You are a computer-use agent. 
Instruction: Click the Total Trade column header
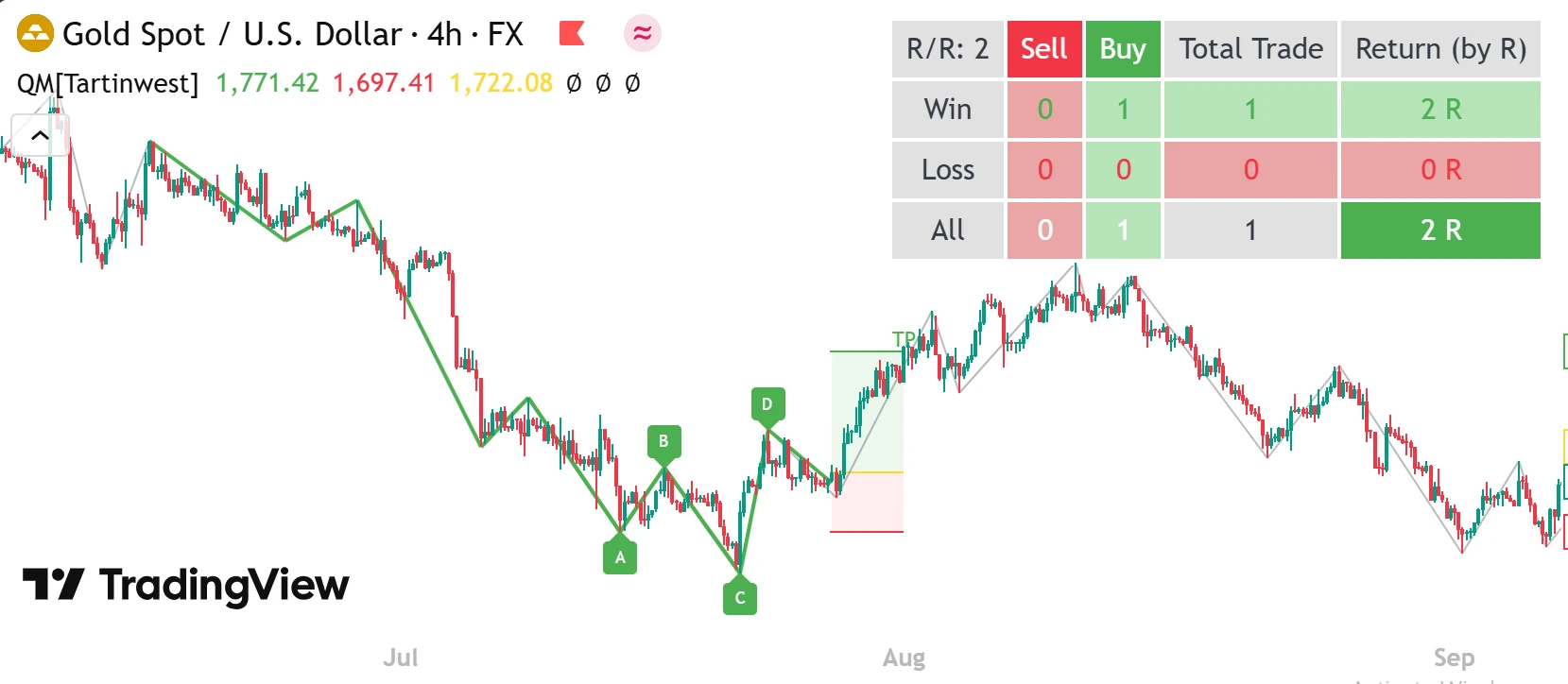[1250, 49]
